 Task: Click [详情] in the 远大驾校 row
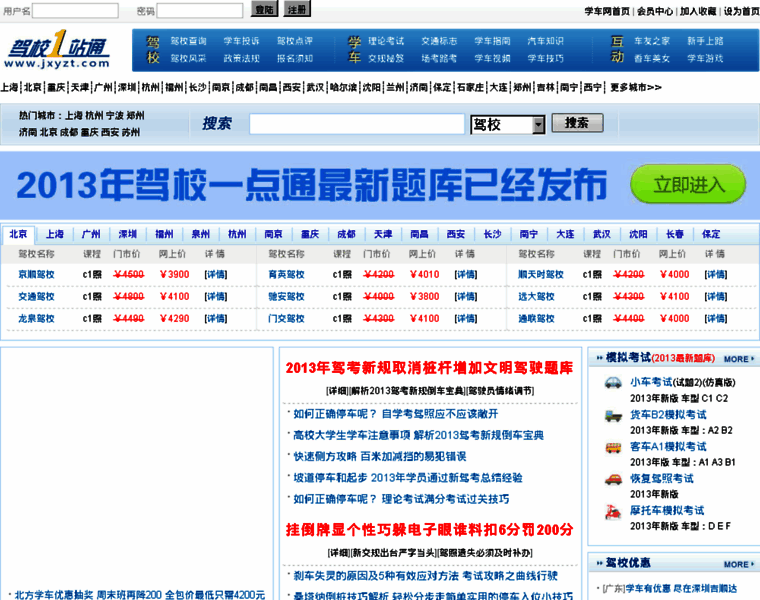[716, 297]
